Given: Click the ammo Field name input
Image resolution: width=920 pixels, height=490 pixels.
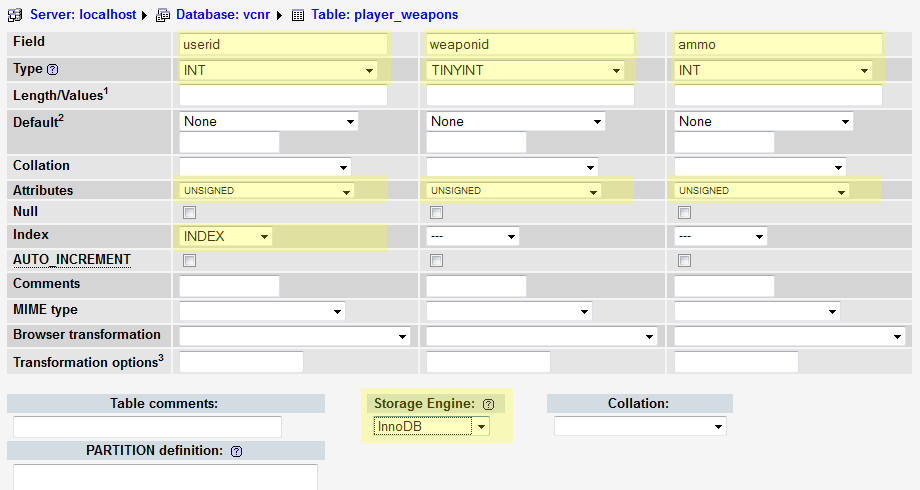Looking at the screenshot, I should point(779,45).
